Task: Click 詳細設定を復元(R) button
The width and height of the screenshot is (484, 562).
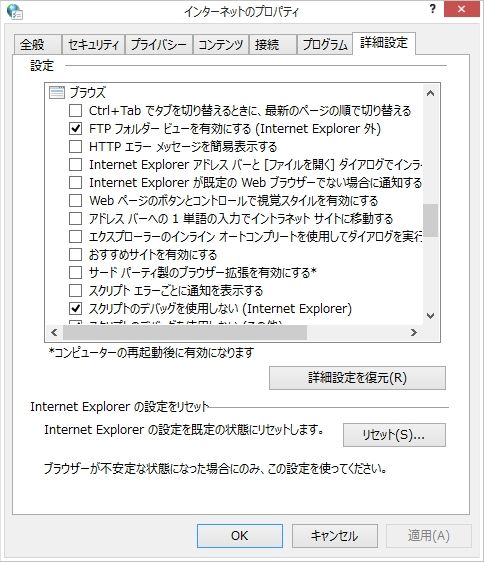Action: coord(357,378)
